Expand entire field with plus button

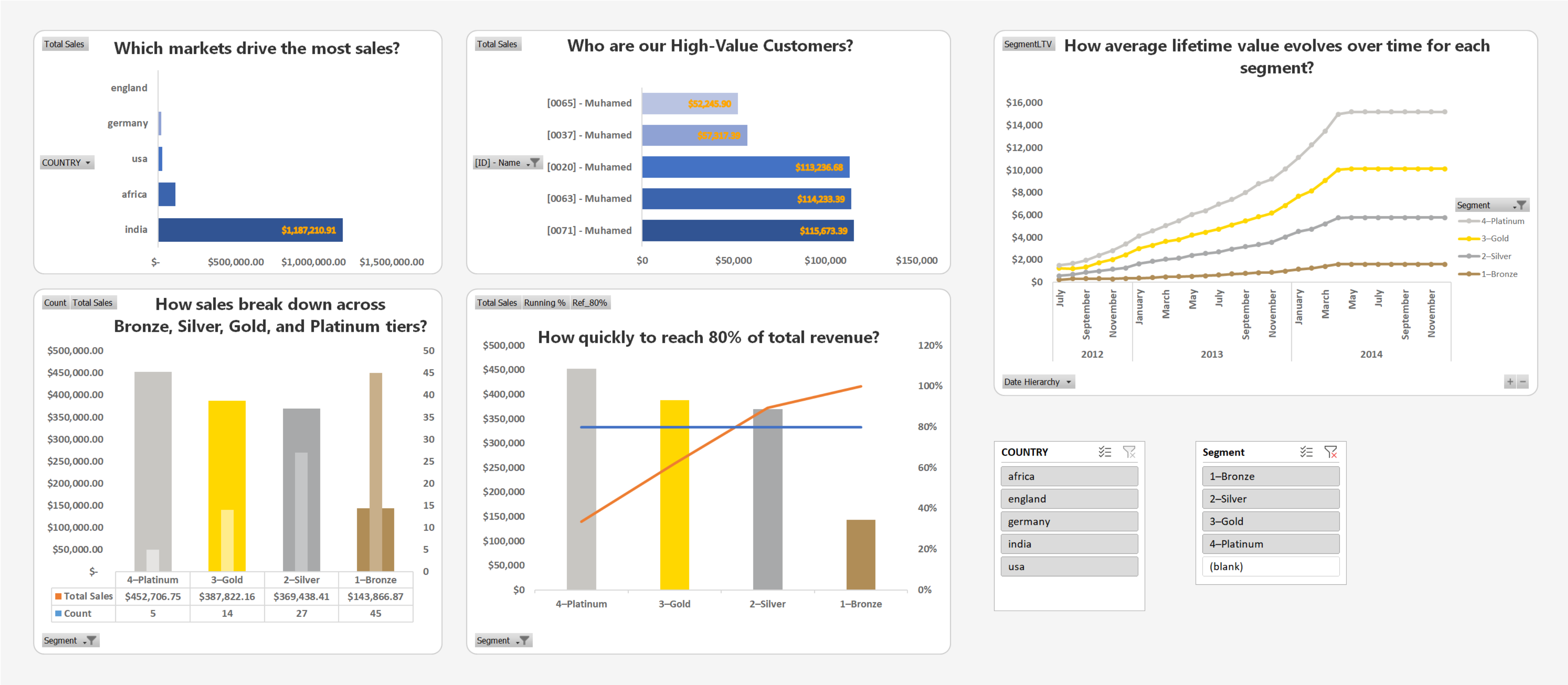(x=1509, y=382)
